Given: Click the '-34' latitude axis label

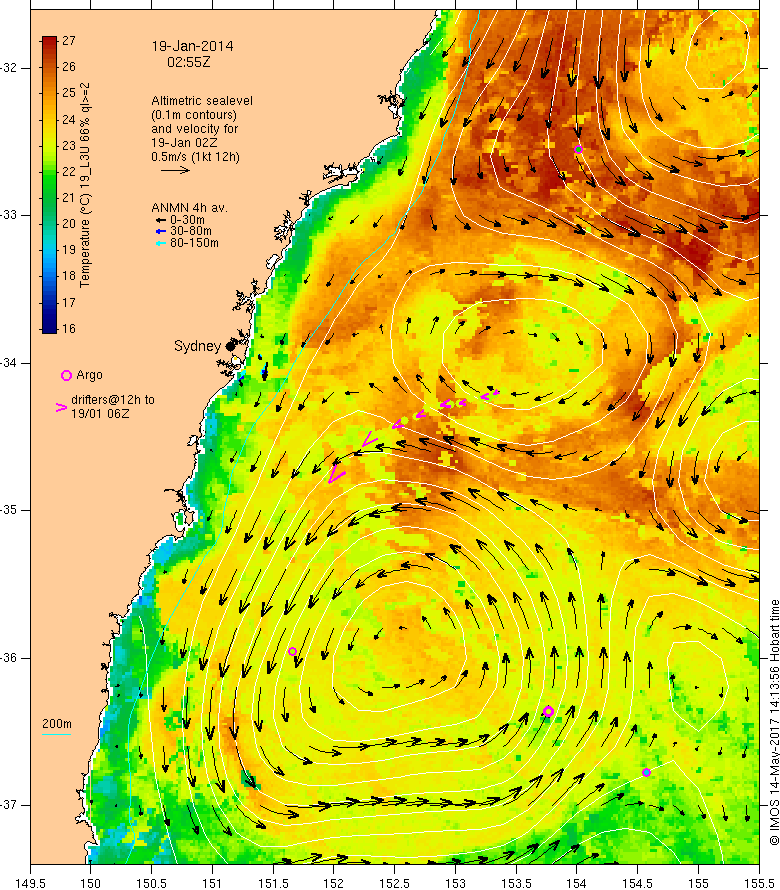Looking at the screenshot, I should click(9, 363).
